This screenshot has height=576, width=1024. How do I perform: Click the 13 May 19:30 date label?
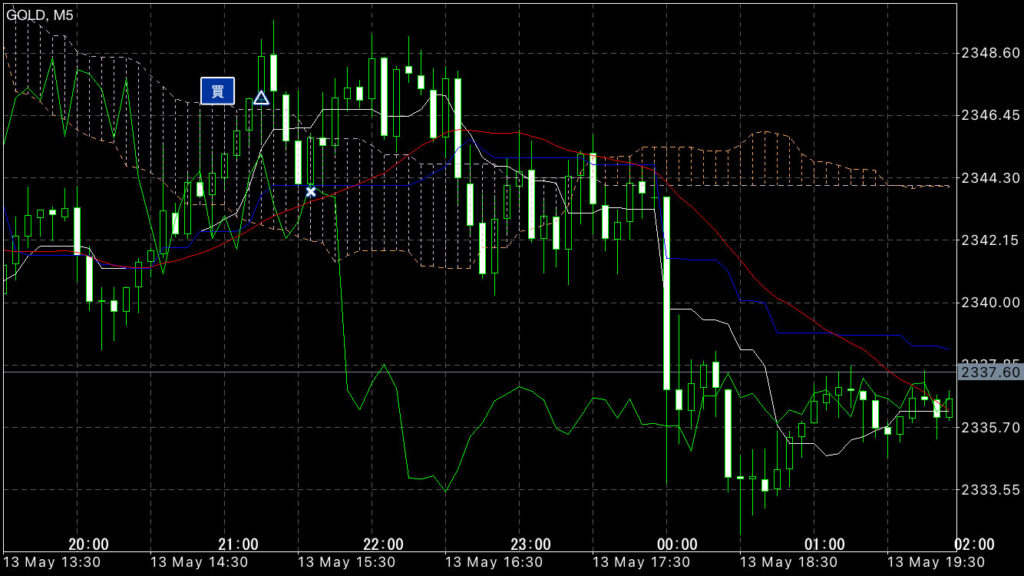936,562
